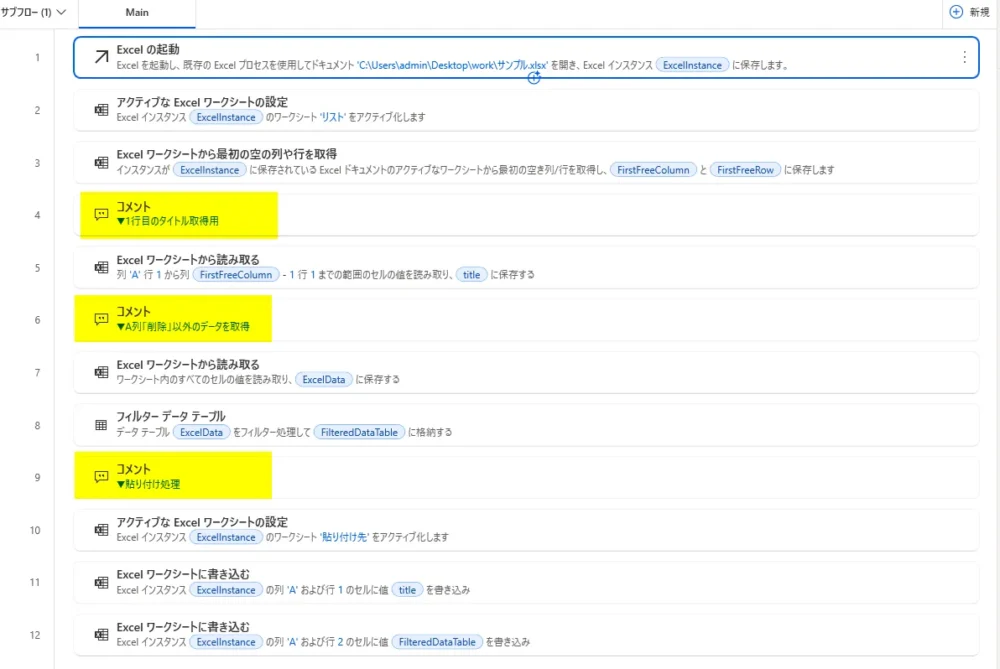Screen dimensions: 1000x669
Task: Click the ExcelData variable in step 7
Action: coord(324,379)
